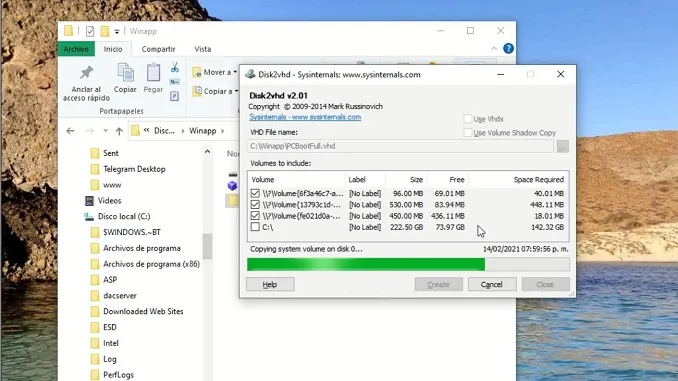Switch to the Compartir ribbon tab
The height and width of the screenshot is (381, 678).
click(x=159, y=49)
